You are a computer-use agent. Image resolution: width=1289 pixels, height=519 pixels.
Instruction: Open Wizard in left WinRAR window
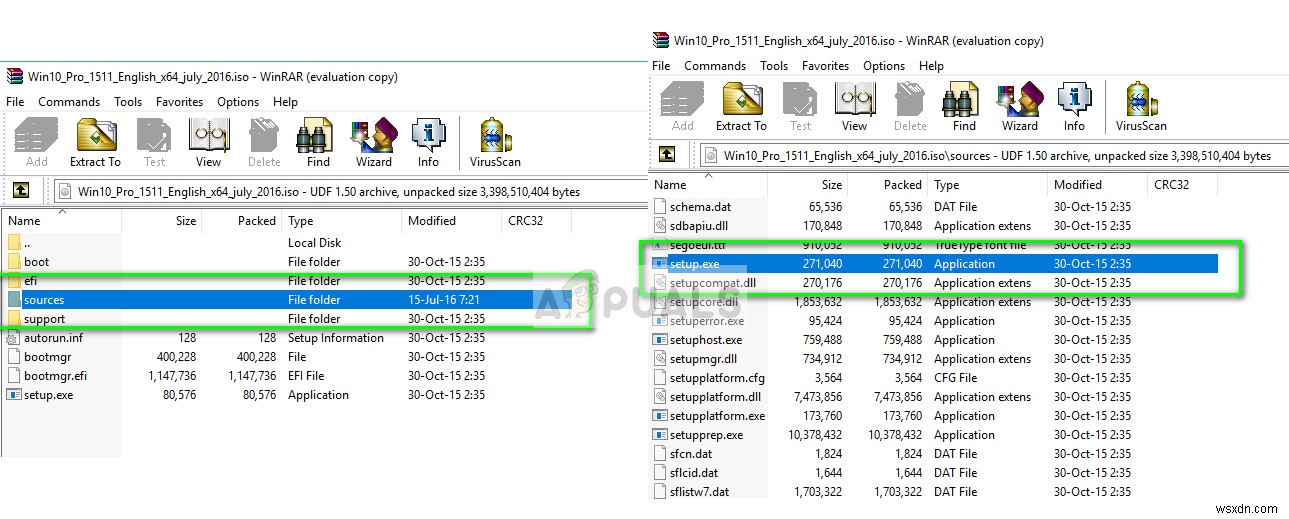click(374, 142)
